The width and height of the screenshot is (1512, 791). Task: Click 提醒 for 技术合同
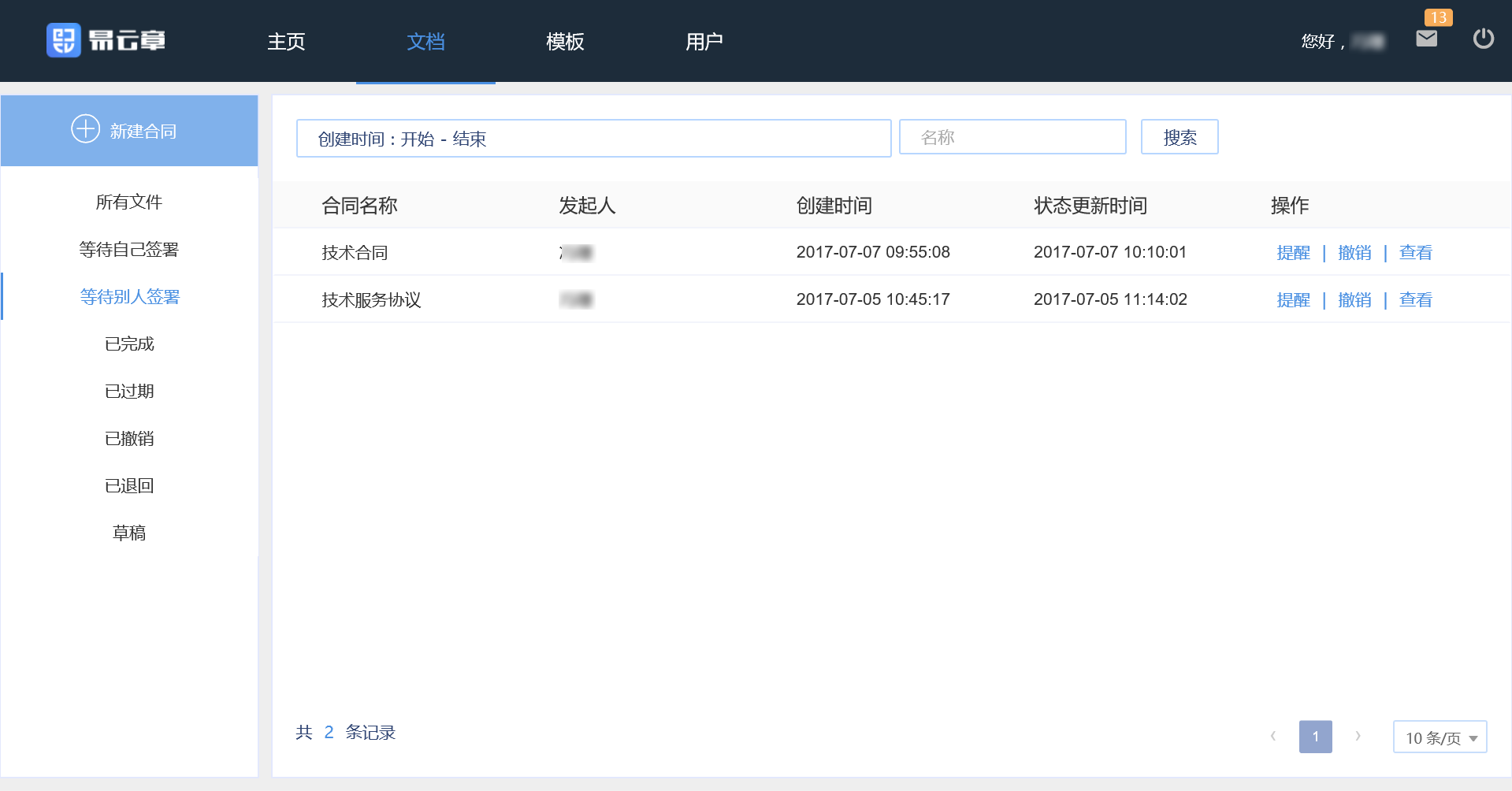1293,253
